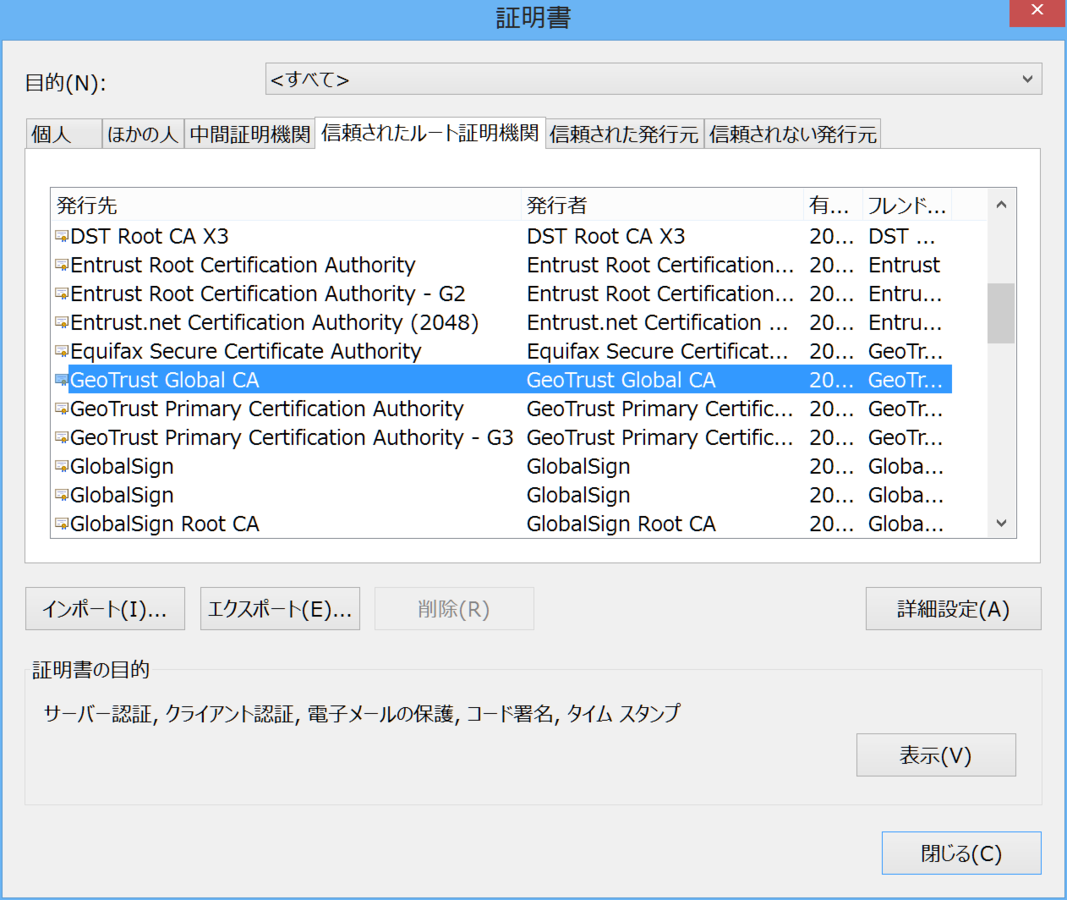Screen dimensions: 1067x900
Task: Sort by the フレンド... column header
Action: tap(907, 205)
